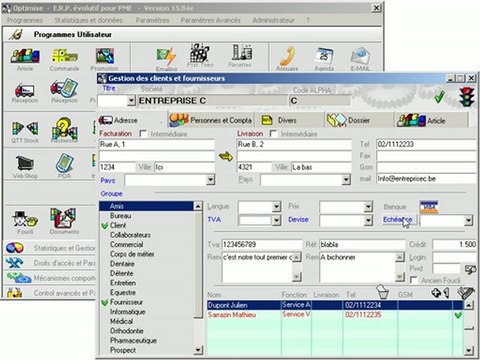Image resolution: width=480 pixels, height=360 pixels.
Task: Open Statistiques et Gestion section
Action: coord(50,248)
